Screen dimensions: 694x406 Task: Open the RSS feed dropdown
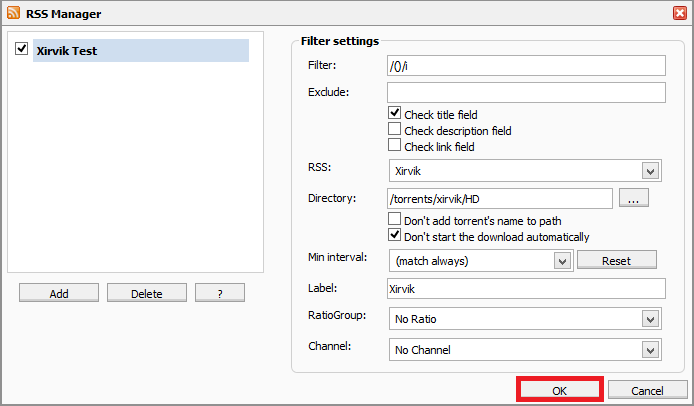[x=650, y=171]
